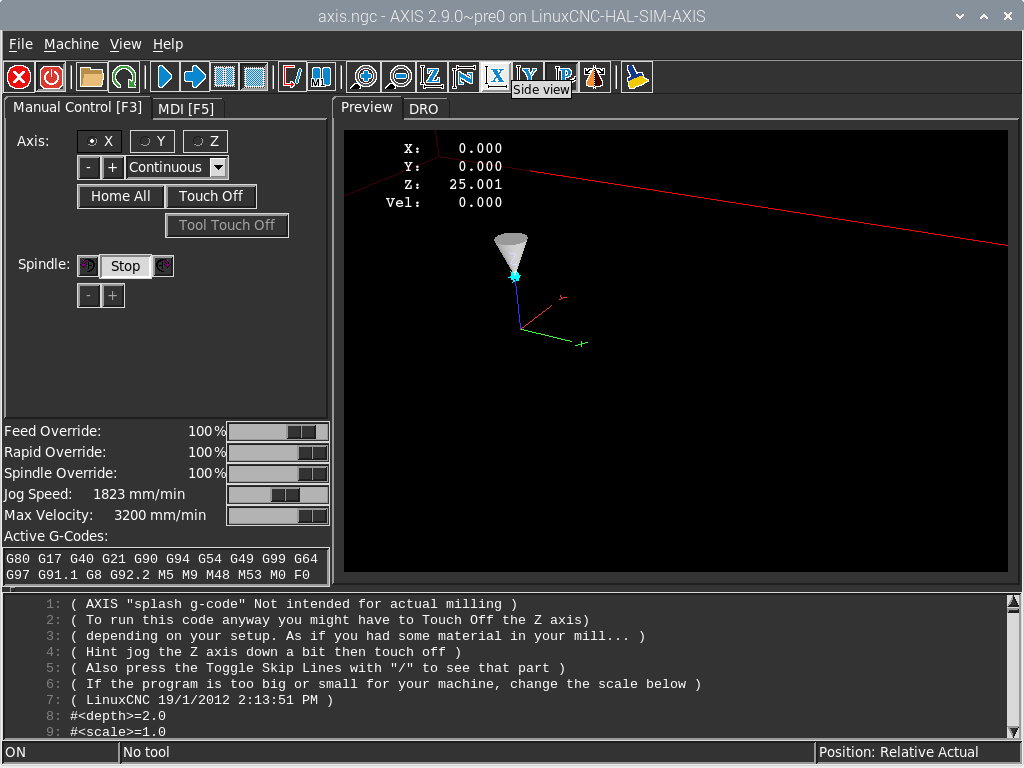Click the tool cone in preview
This screenshot has height=768, width=1024.
coord(511,253)
